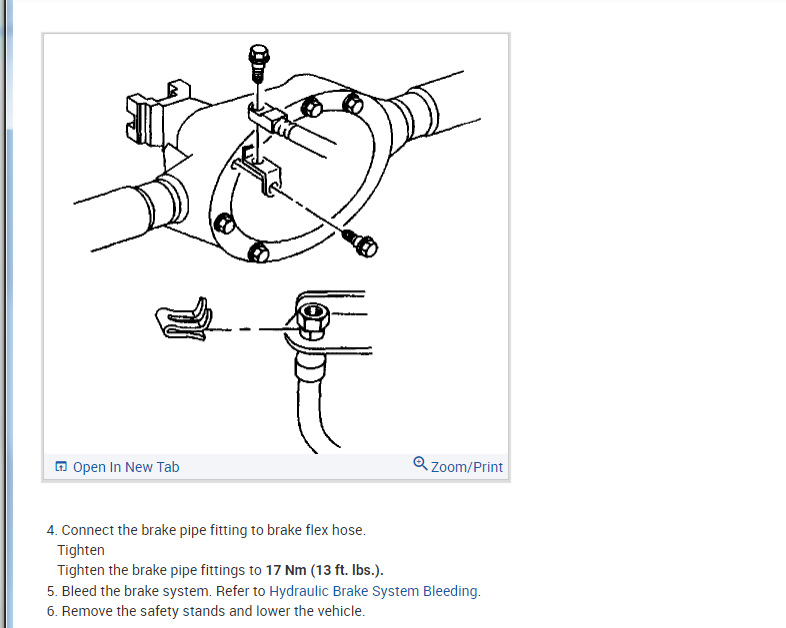
Task: Click the standalone Tighten heading line
Action: click(x=81, y=550)
